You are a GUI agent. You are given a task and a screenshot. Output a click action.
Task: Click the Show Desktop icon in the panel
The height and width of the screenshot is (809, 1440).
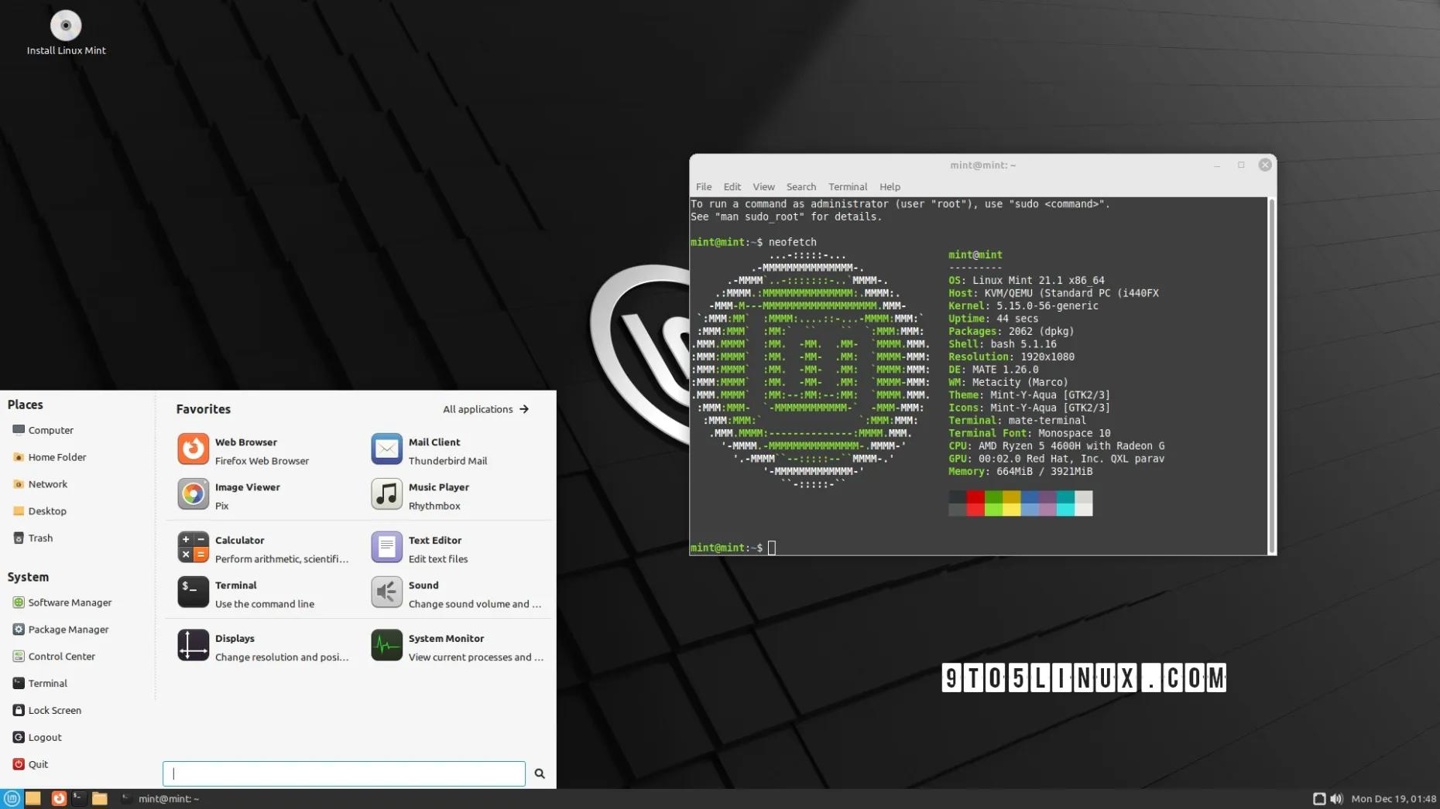(33, 799)
